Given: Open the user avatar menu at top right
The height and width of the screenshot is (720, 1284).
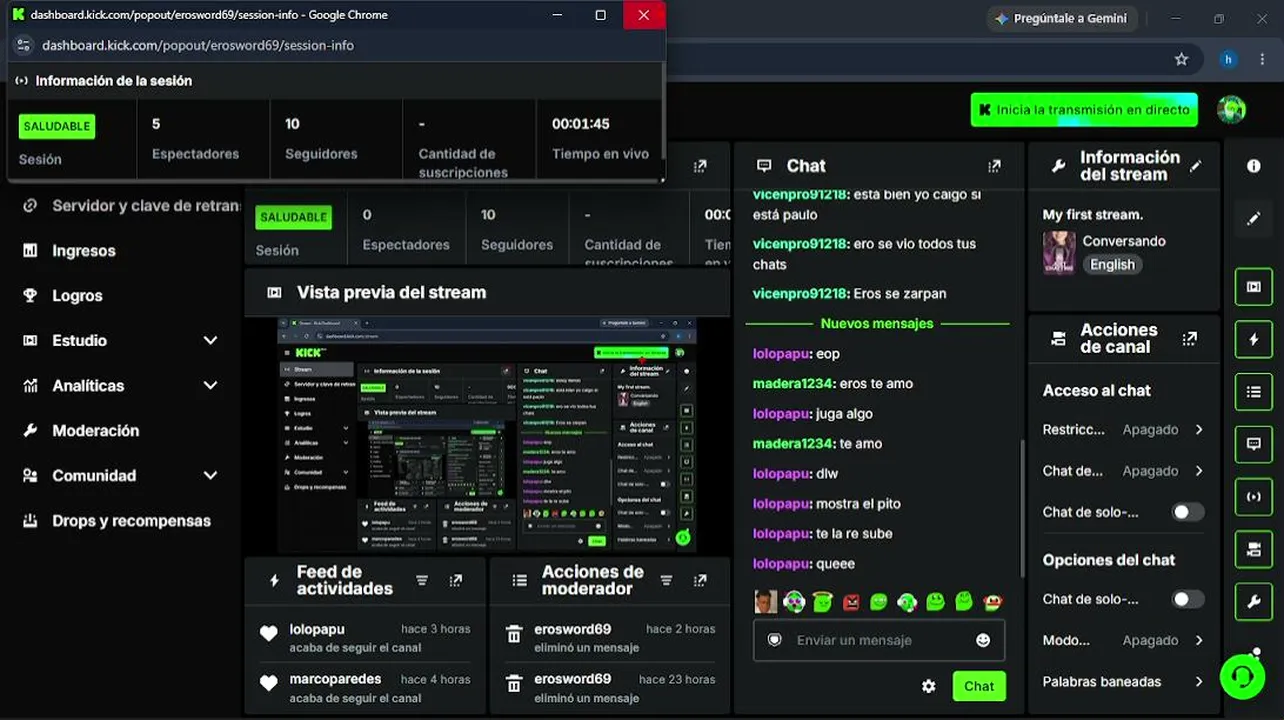Looking at the screenshot, I should pos(1231,110).
